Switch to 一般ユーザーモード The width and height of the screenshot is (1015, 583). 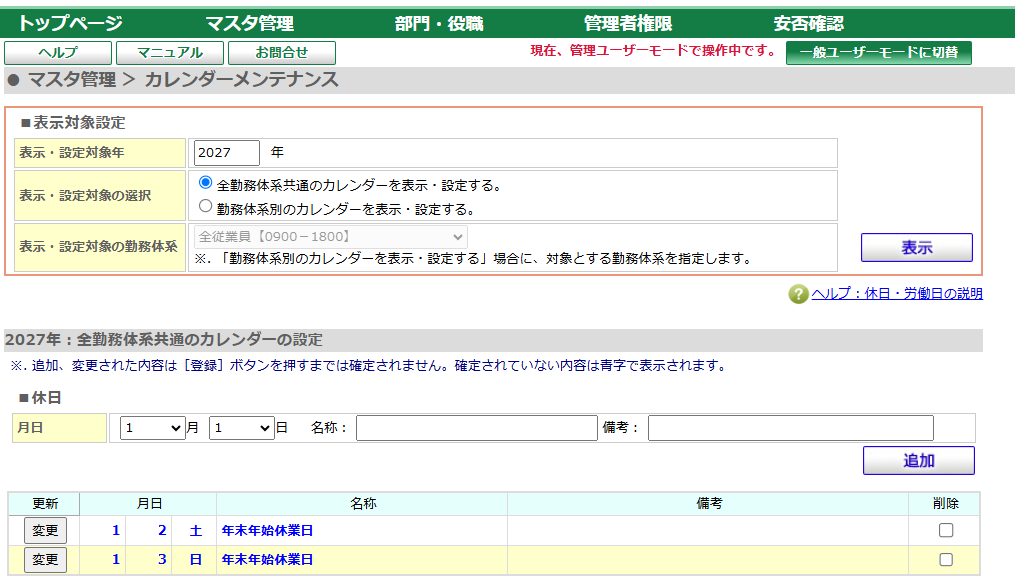[x=878, y=52]
